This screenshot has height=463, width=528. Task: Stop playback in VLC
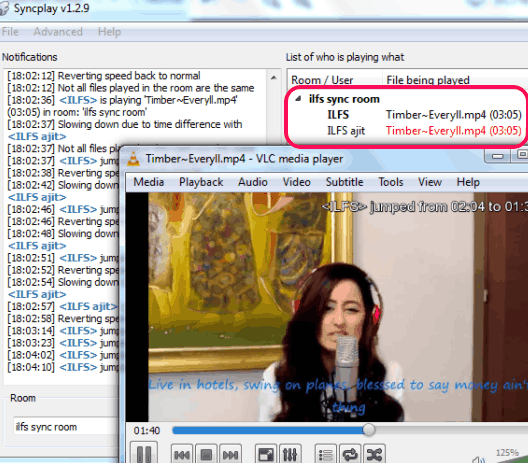[206, 455]
